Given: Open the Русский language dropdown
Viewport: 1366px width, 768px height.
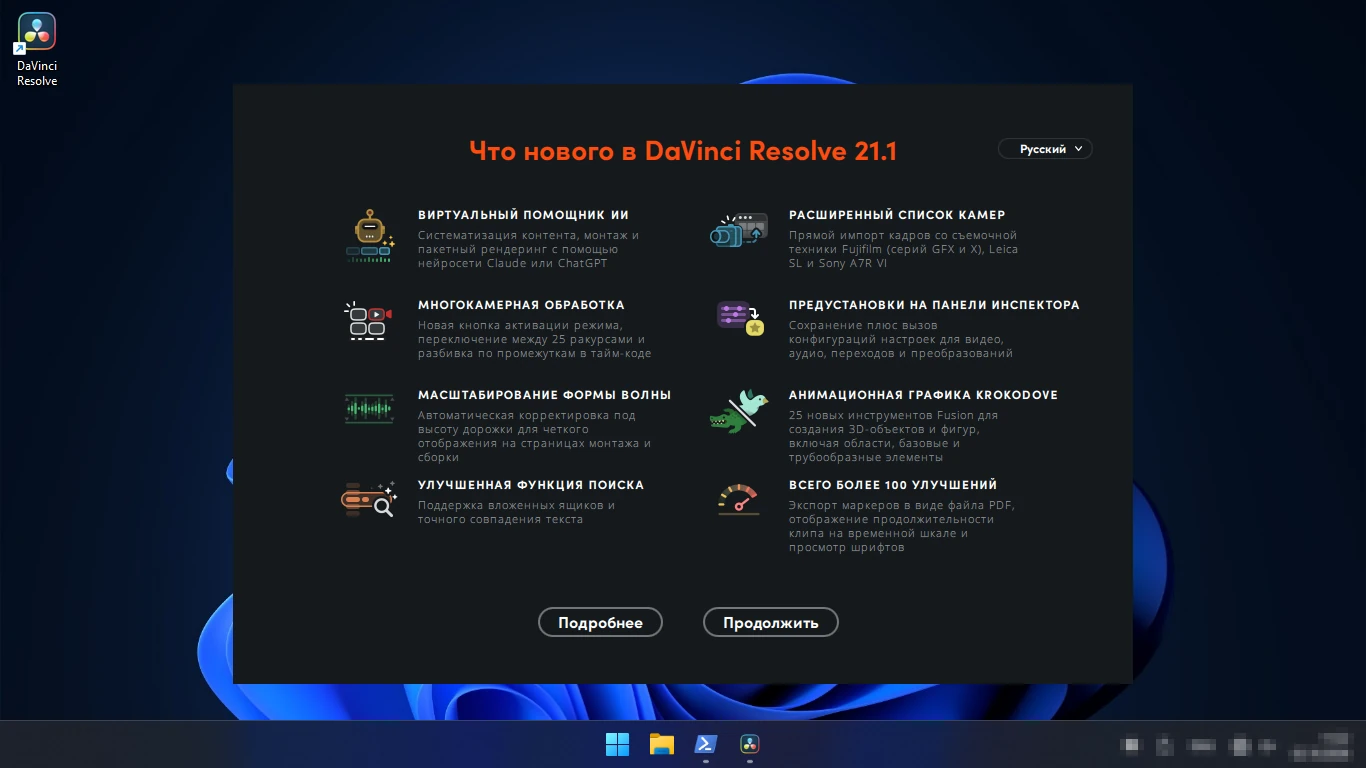Looking at the screenshot, I should coord(1045,149).
